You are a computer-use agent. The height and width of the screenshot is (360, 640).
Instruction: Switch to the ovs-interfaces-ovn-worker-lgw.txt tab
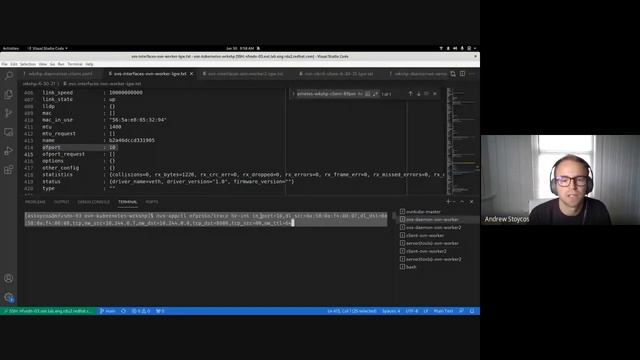[x=150, y=74]
